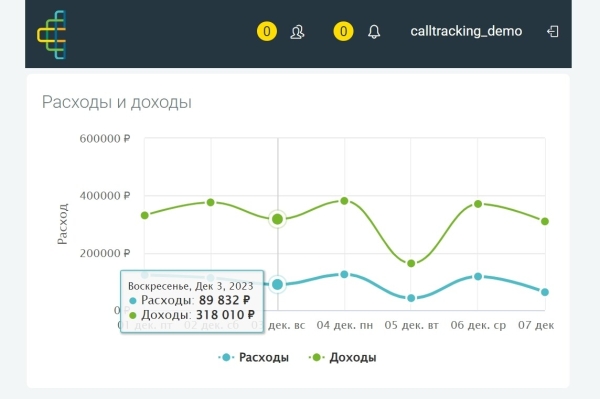Select the Расходы point for 06 дек. ср
This screenshot has width=600, height=399.
tap(478, 276)
